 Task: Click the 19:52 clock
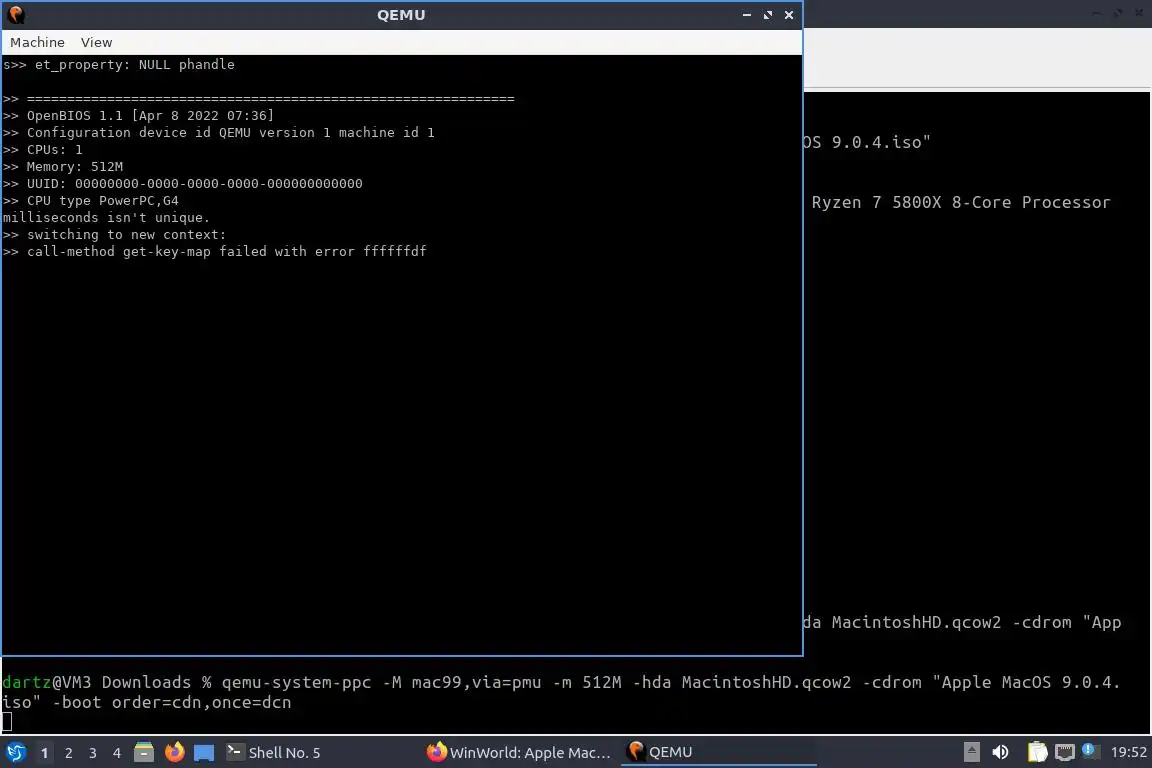1128,752
